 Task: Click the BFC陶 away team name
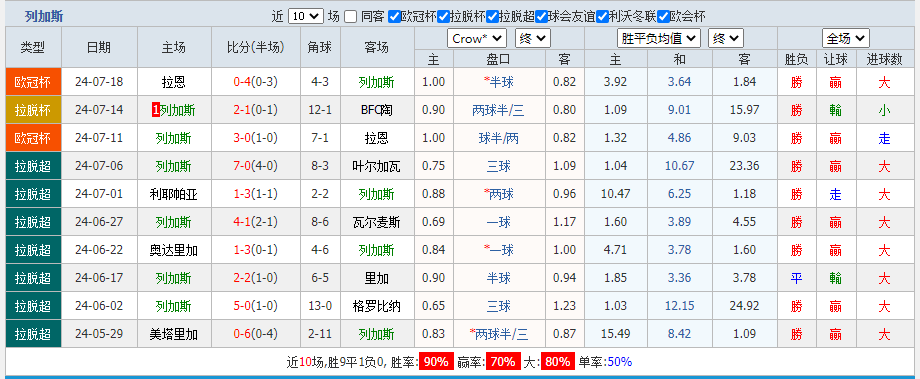click(x=377, y=110)
